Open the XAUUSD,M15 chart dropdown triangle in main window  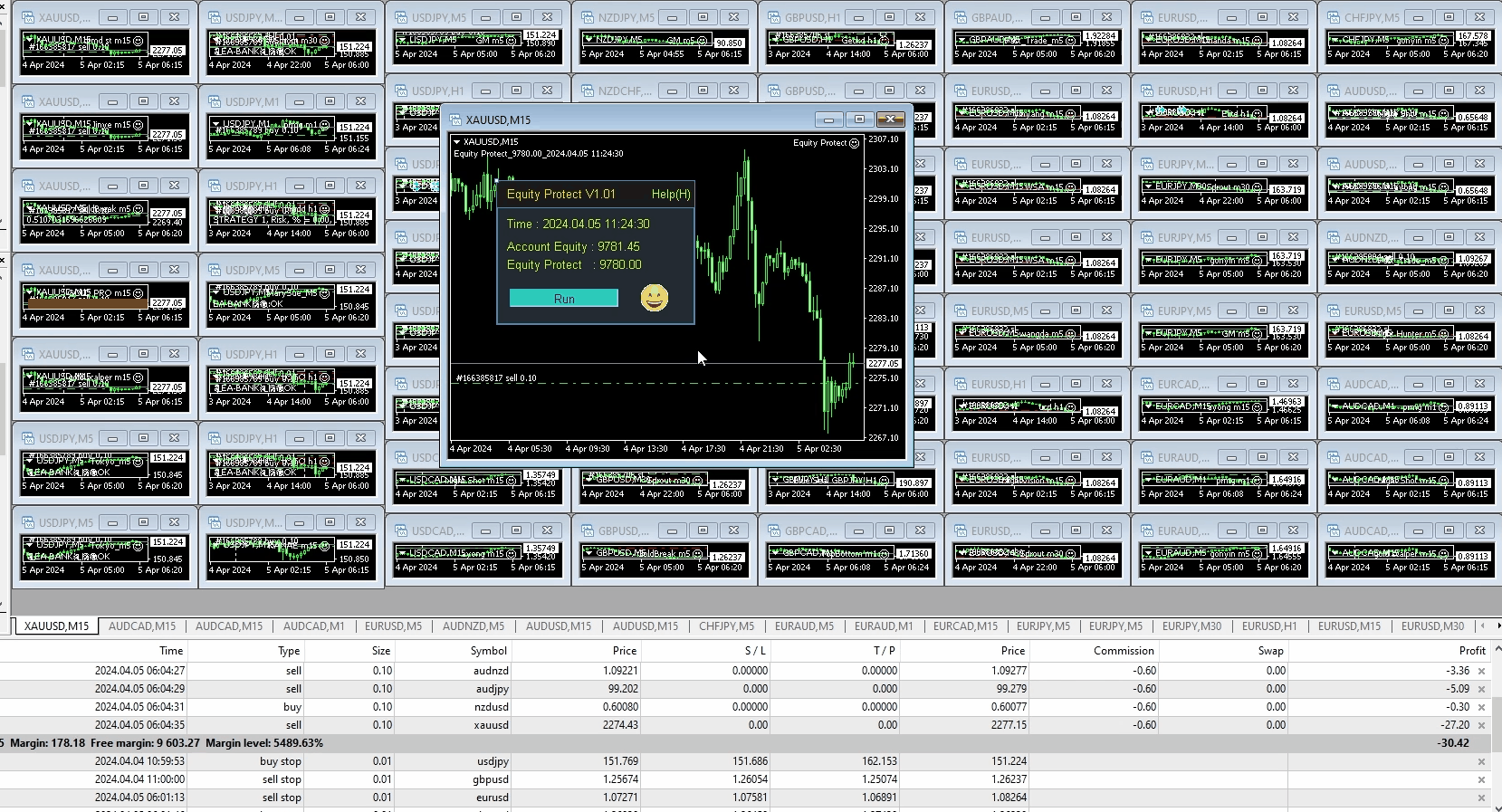456,142
